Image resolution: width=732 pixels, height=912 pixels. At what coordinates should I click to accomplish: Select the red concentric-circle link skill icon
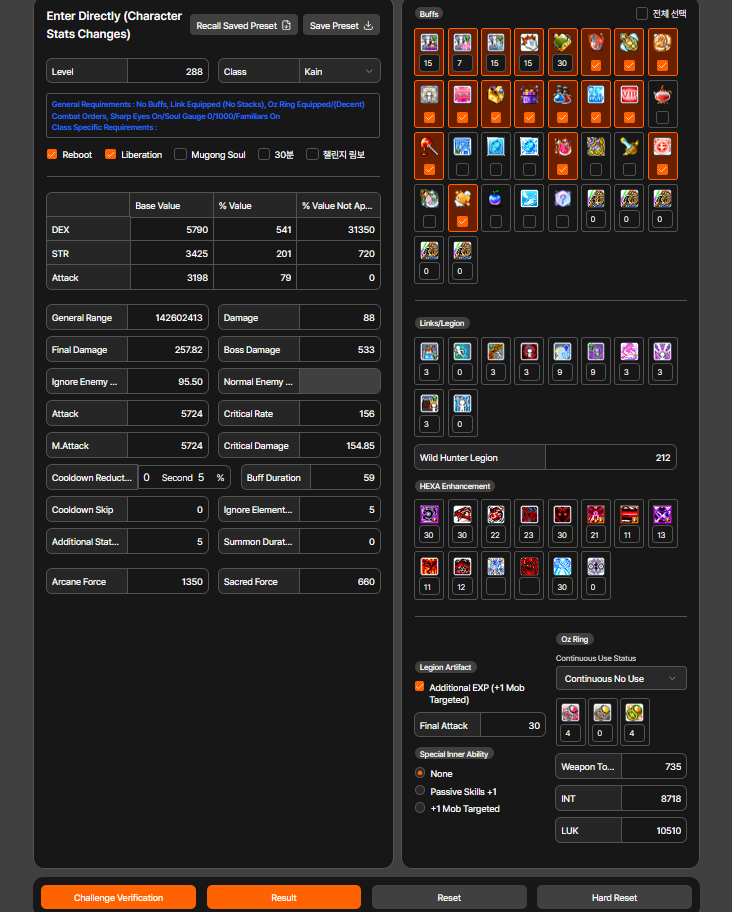click(529, 351)
